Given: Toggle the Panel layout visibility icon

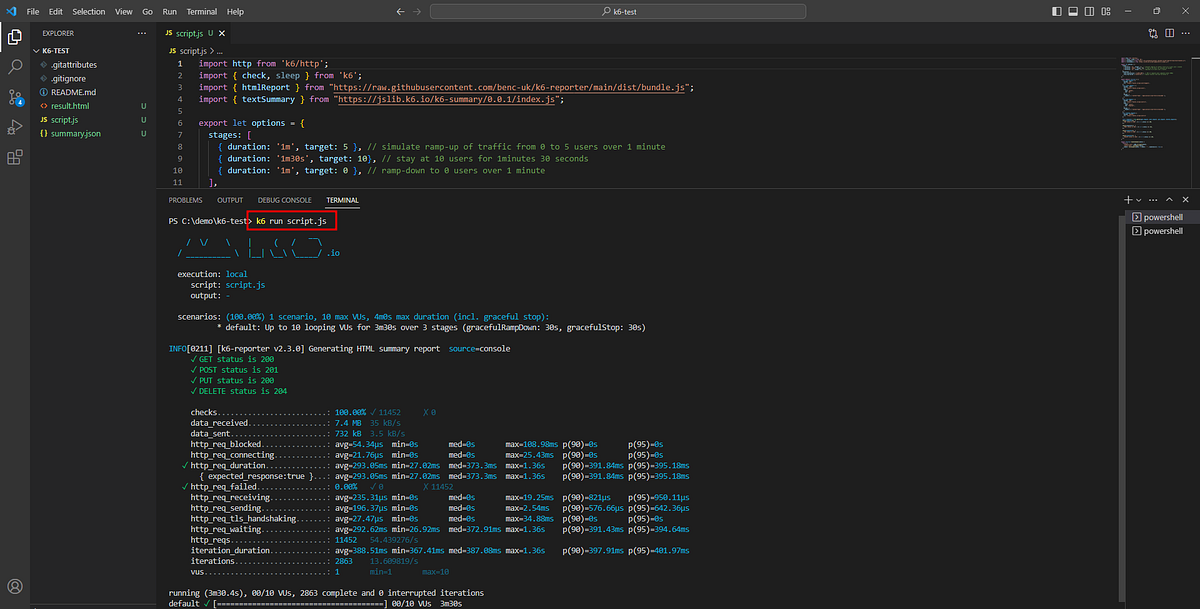Looking at the screenshot, I should (1072, 11).
